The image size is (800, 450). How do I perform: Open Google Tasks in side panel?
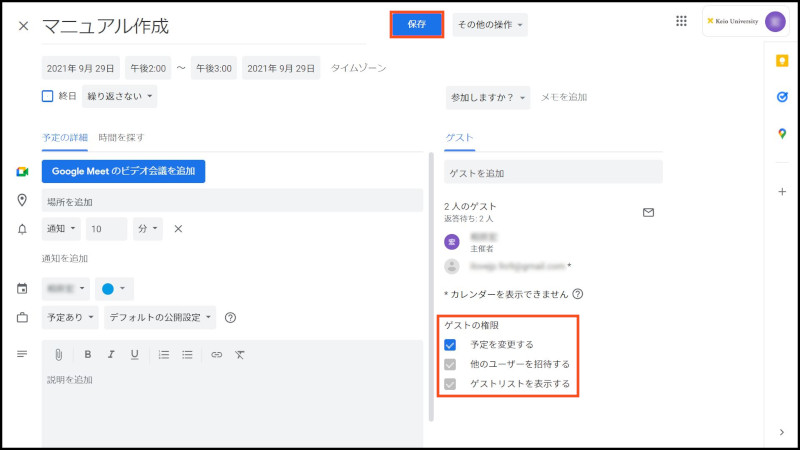(x=781, y=97)
